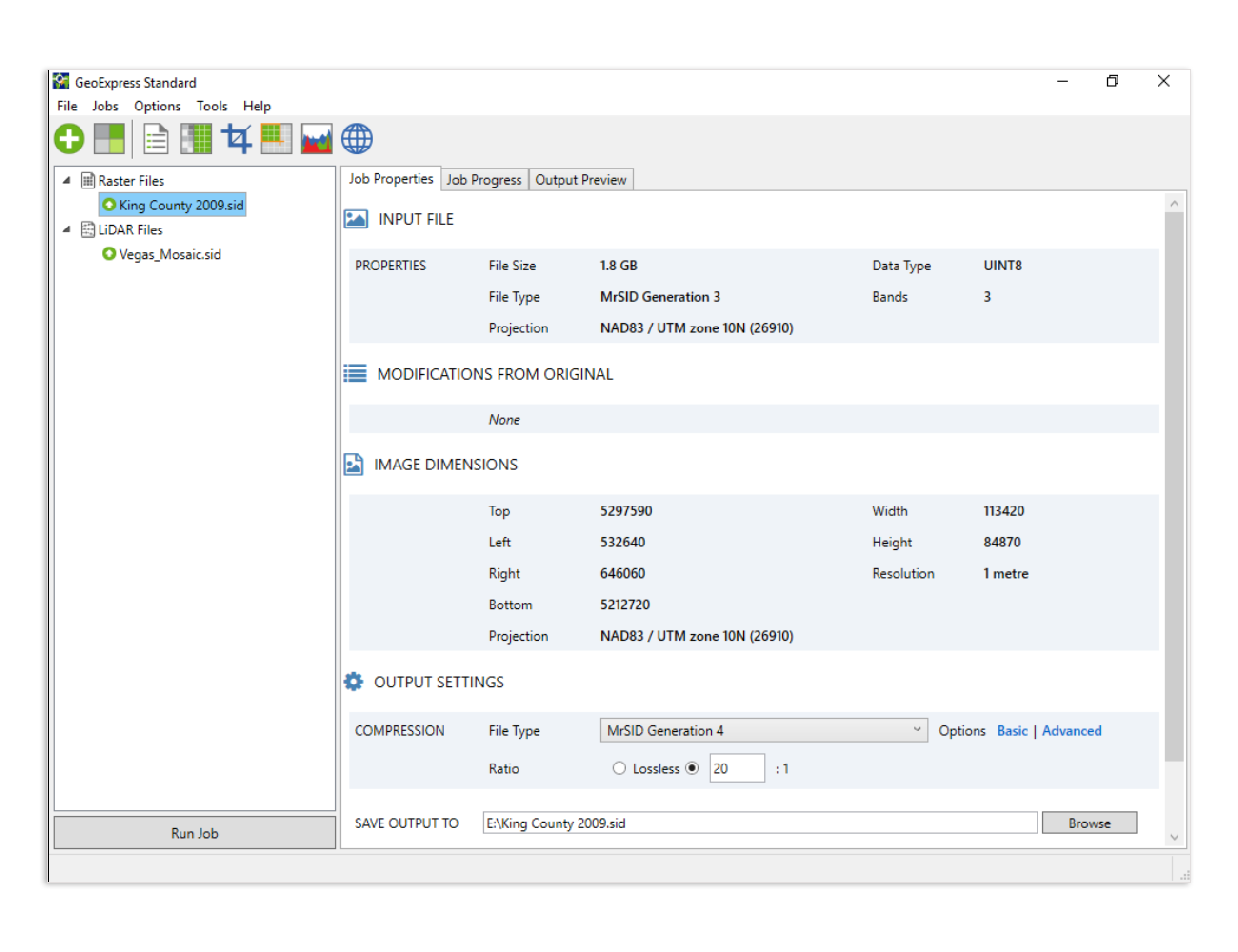Click the green grid toolbar icon
Image resolution: width=1238 pixels, height=952 pixels.
click(196, 139)
